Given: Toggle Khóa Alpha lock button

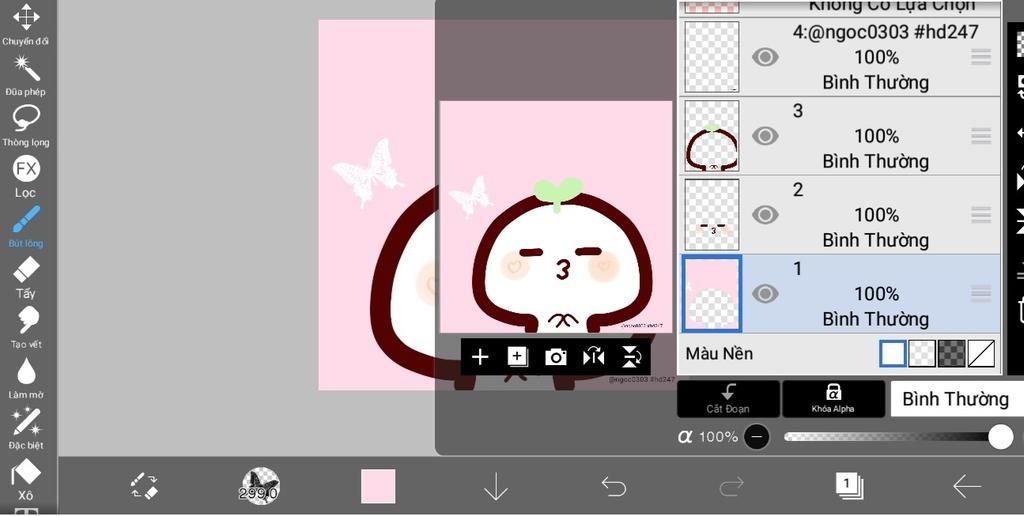Looking at the screenshot, I should click(833, 399).
